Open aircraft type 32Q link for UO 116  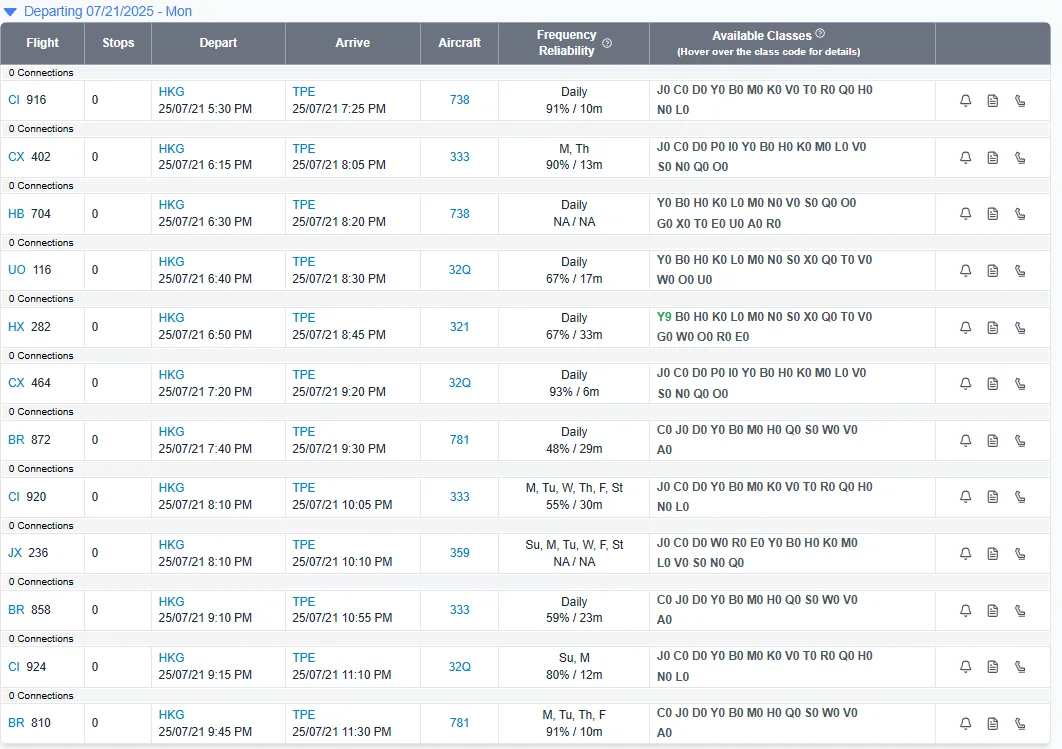click(x=460, y=270)
